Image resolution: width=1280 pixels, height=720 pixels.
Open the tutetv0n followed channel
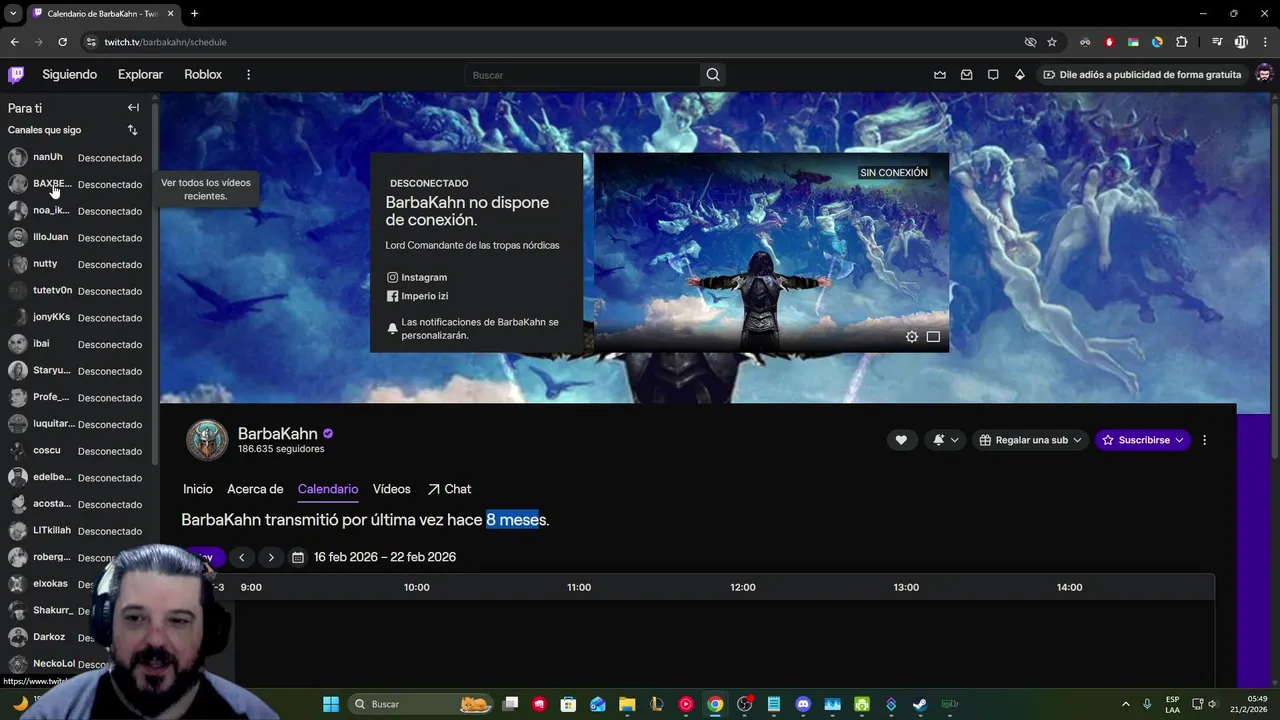tap(78, 291)
